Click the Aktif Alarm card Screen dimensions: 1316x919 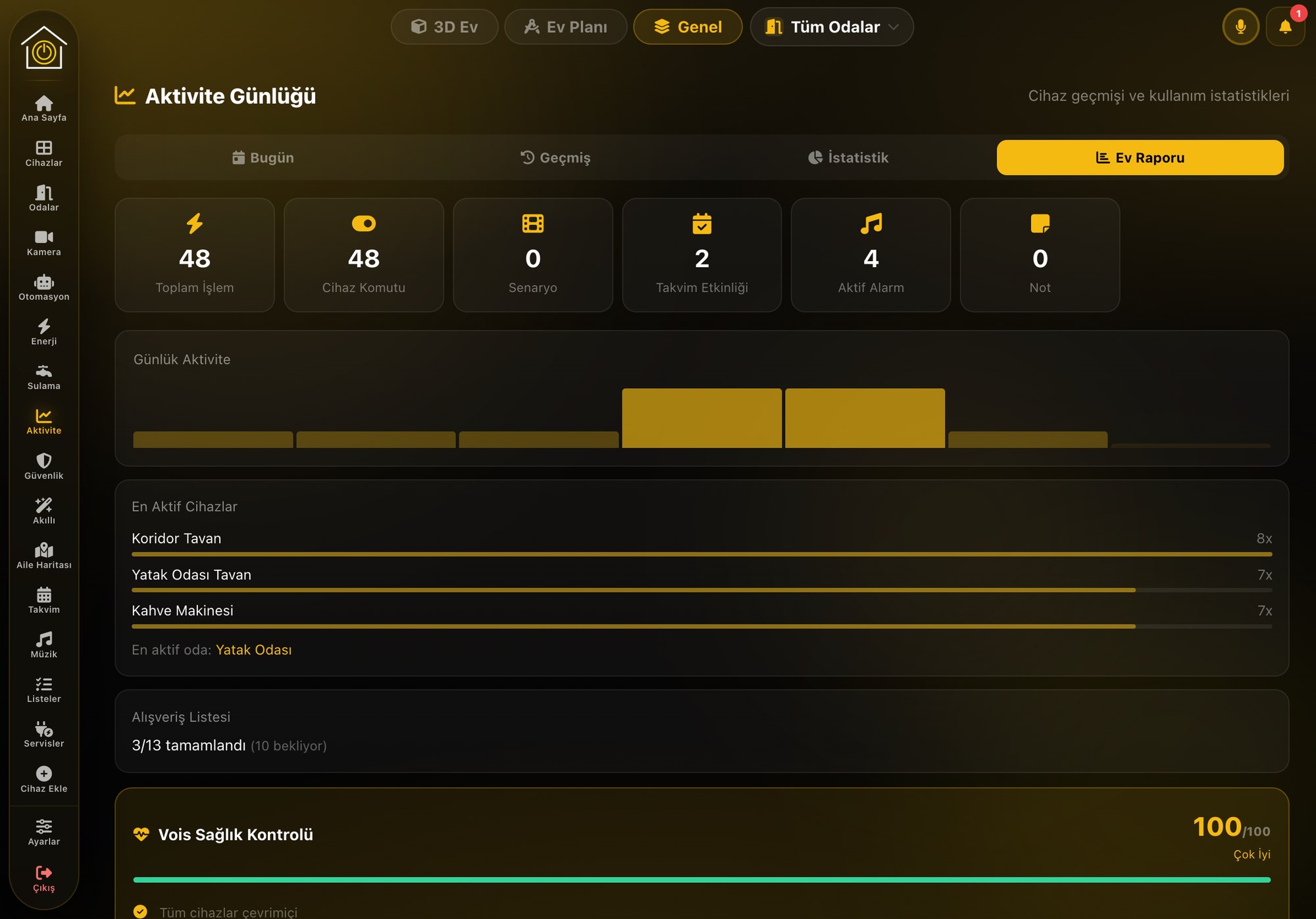[871, 255]
